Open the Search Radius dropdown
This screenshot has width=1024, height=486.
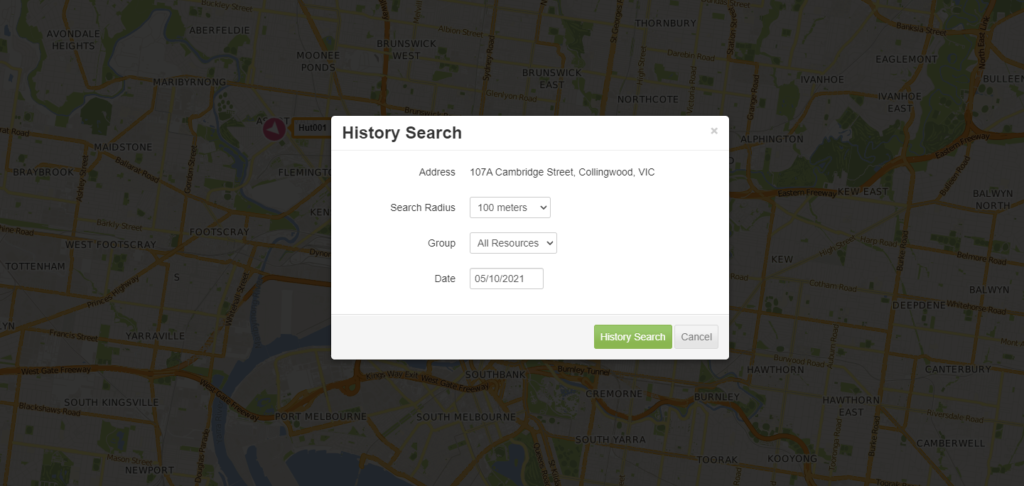[510, 208]
